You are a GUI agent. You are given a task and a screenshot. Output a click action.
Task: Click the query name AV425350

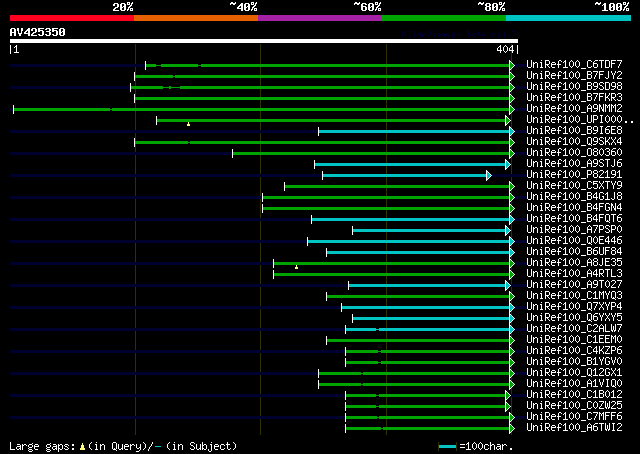click(38, 32)
